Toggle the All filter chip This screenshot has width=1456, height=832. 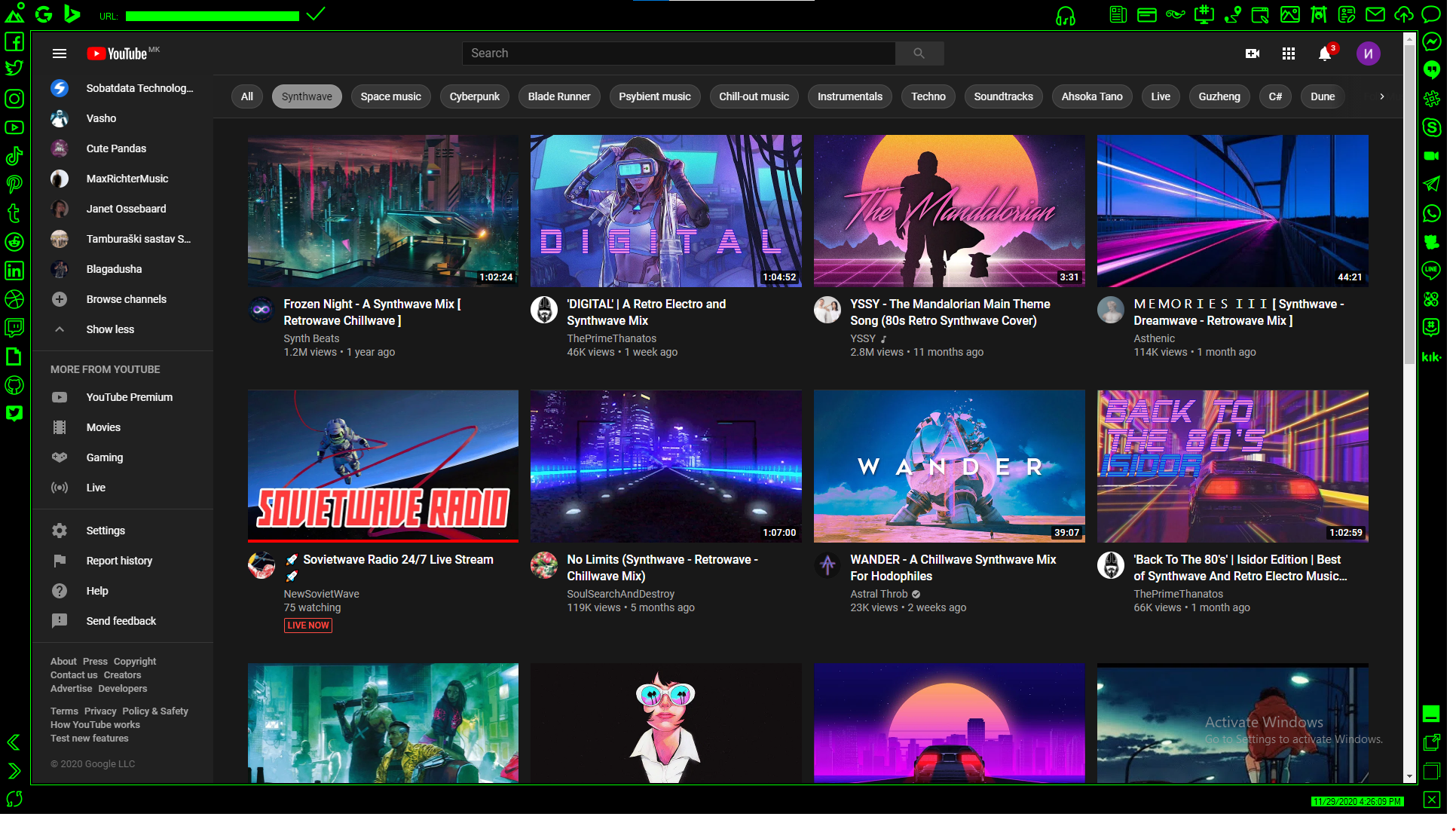(246, 96)
